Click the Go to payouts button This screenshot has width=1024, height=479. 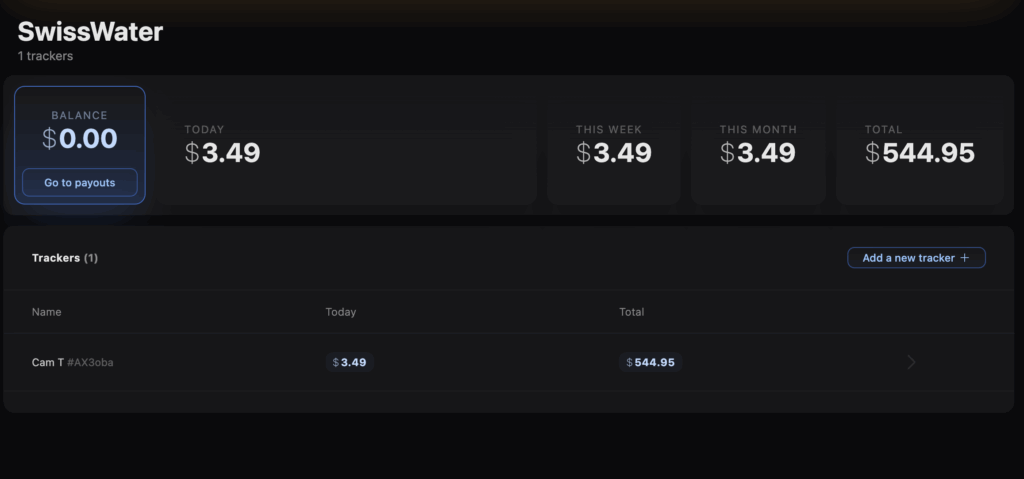pos(80,183)
